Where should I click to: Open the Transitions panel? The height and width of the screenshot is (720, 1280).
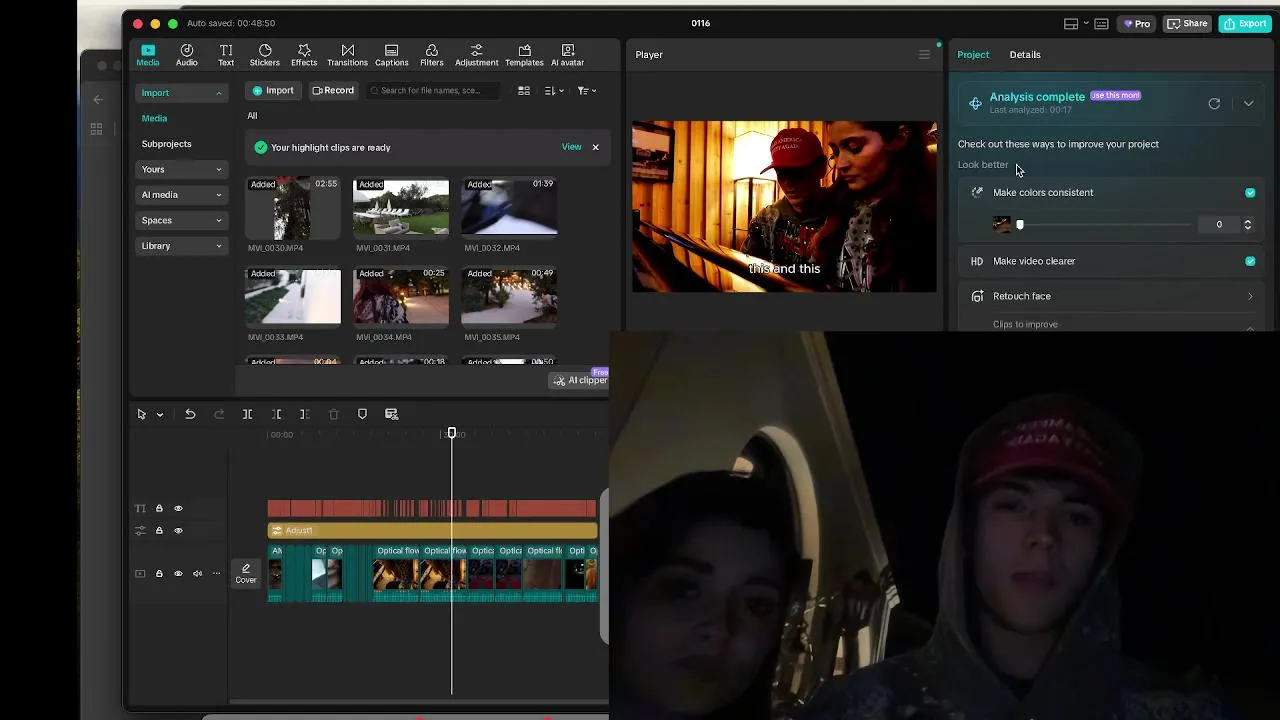point(347,55)
